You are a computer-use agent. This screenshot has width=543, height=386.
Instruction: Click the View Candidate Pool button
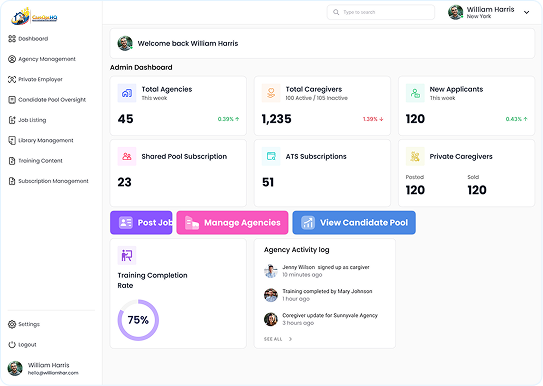[354, 223]
